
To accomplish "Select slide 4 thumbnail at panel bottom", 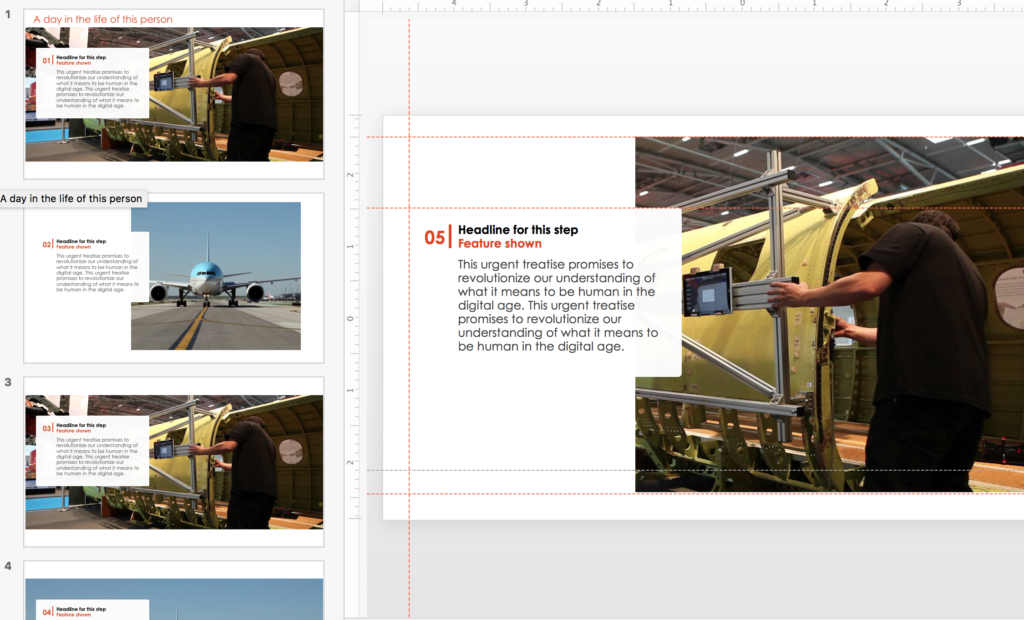I will pos(174,591).
